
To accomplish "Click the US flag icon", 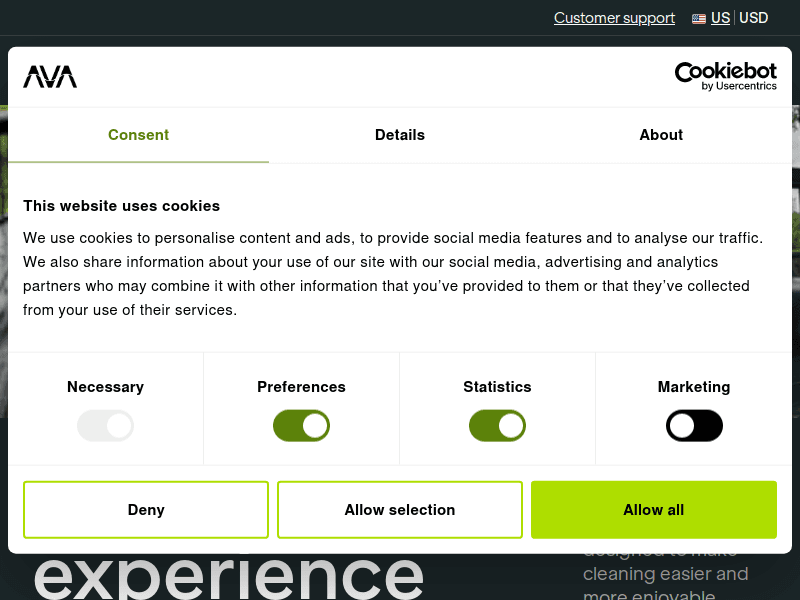I will click(x=699, y=18).
